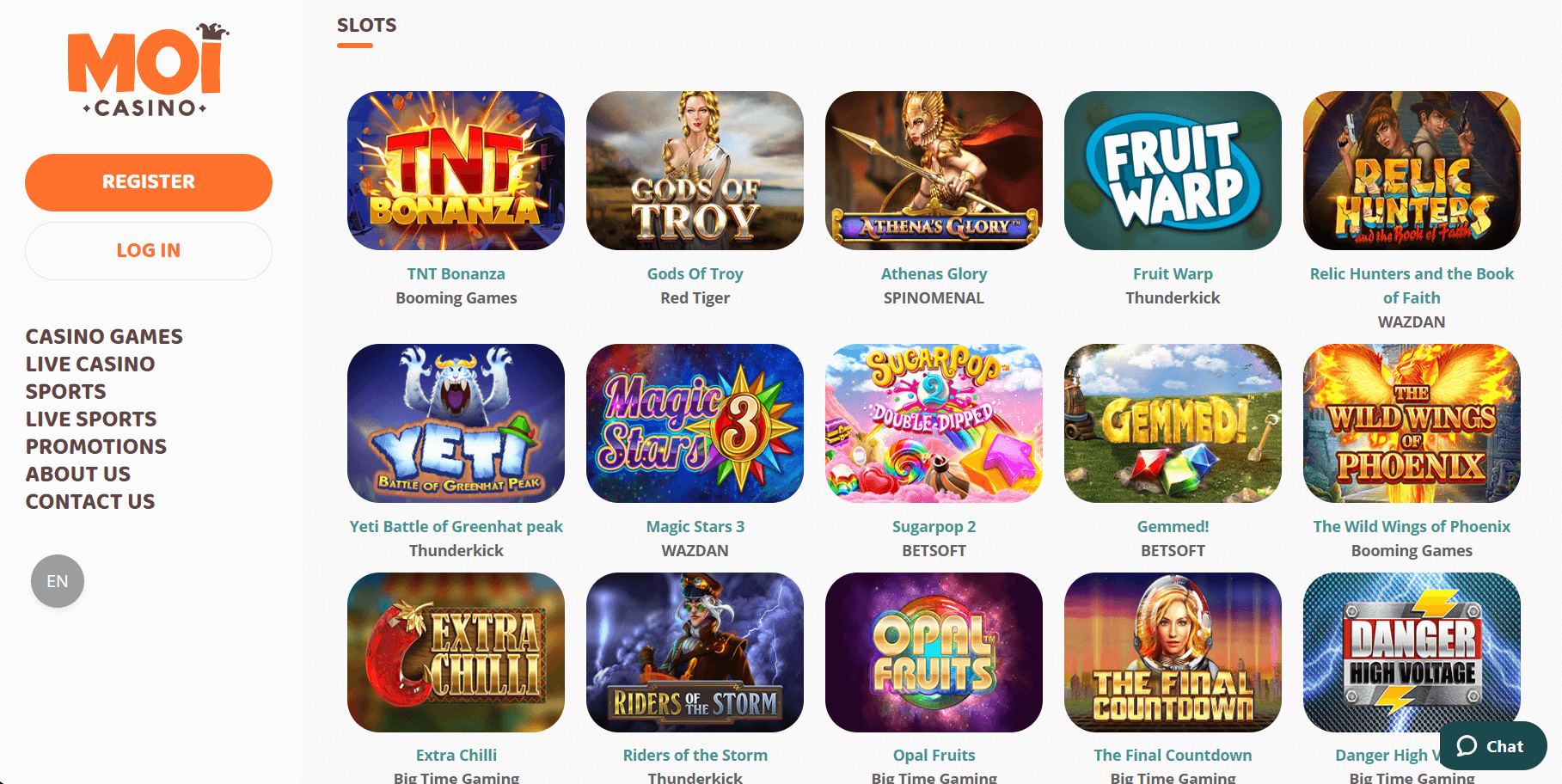Click the LOG IN button

point(149,251)
